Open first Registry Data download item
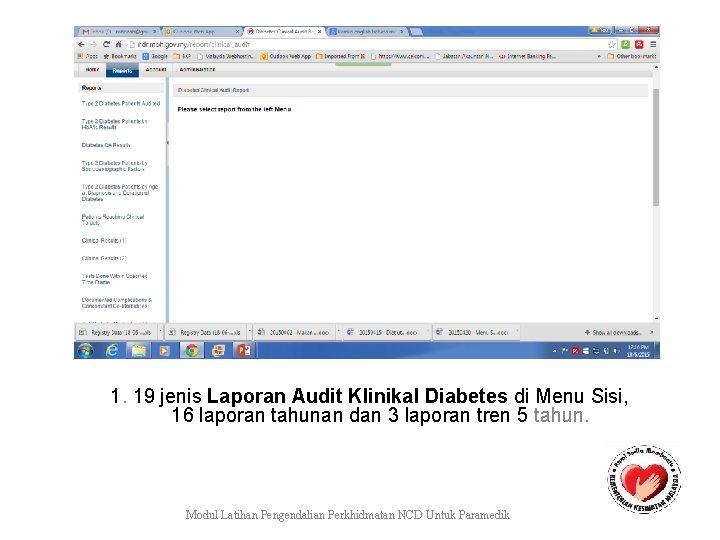Screen dimensions: 720x540 [116, 332]
